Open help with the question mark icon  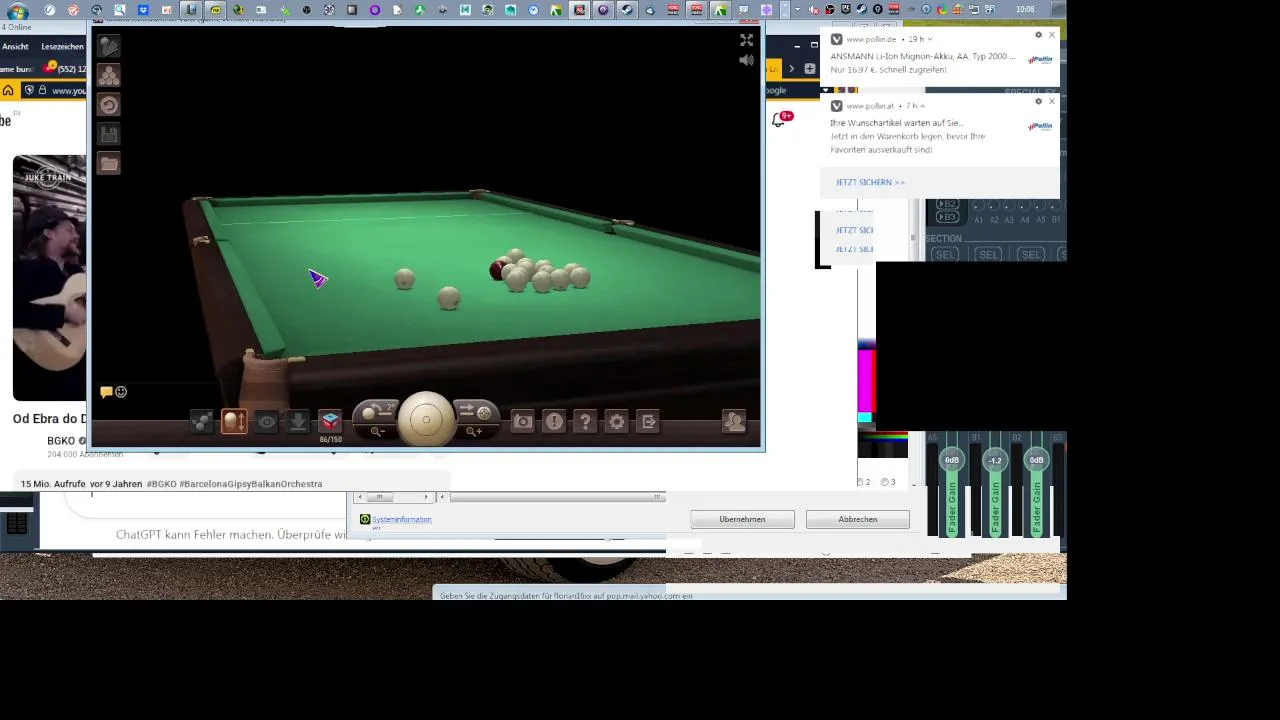586,422
